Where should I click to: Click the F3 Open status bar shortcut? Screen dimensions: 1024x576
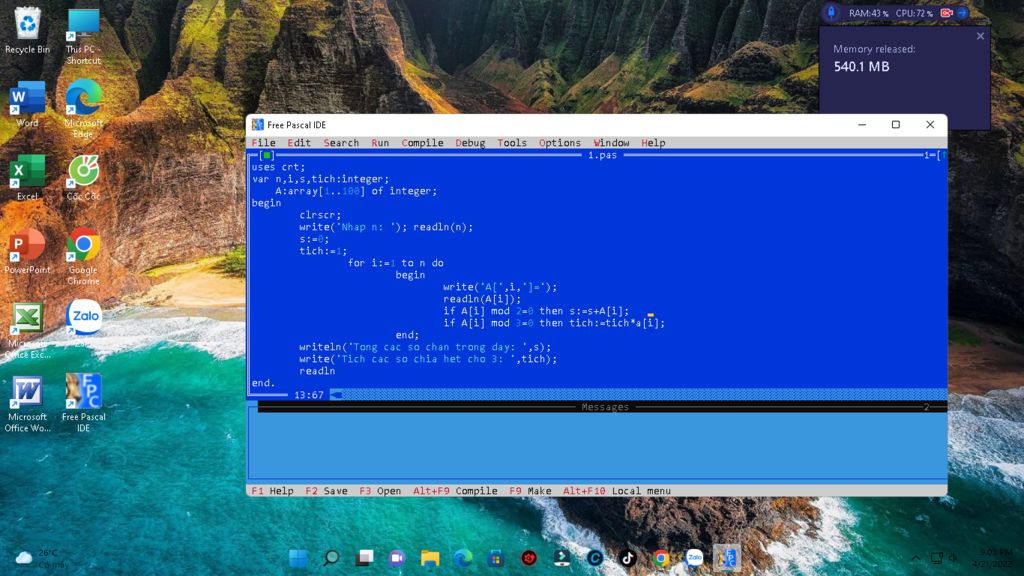(x=380, y=491)
